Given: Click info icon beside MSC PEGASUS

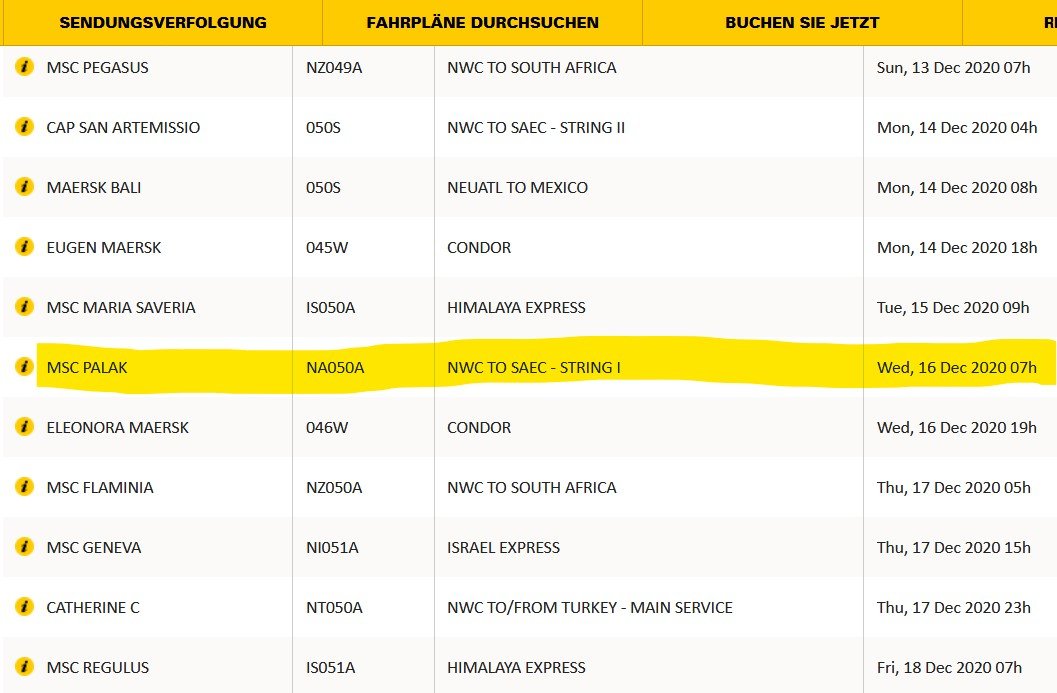Looking at the screenshot, I should click(25, 67).
